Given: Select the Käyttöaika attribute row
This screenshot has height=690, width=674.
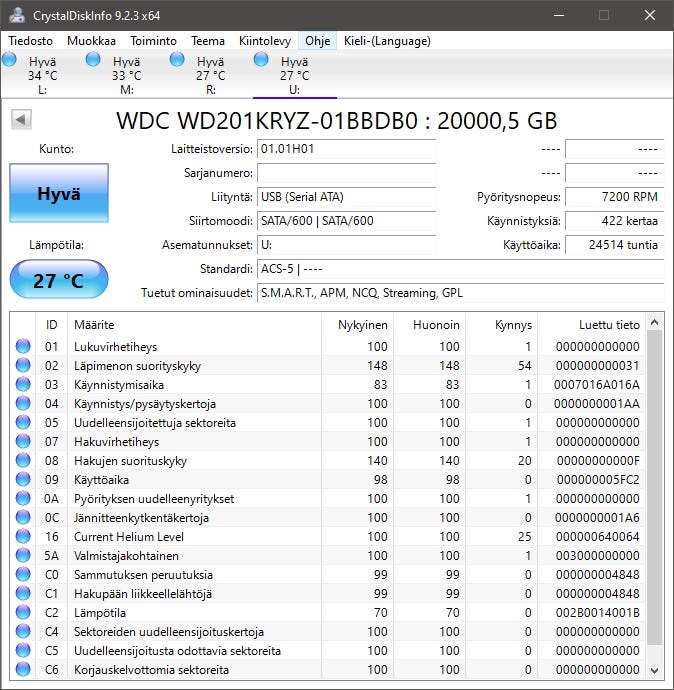Looking at the screenshot, I should pos(200,480).
